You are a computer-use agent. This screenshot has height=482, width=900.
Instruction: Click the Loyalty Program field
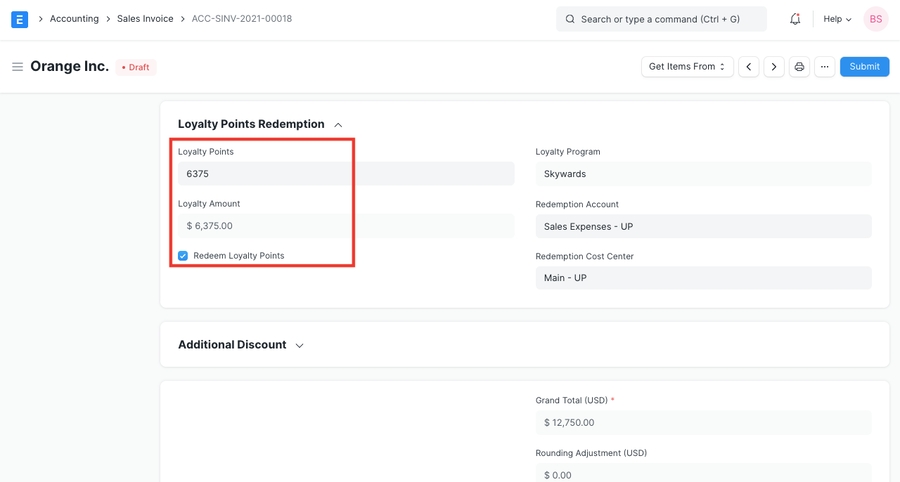click(703, 174)
